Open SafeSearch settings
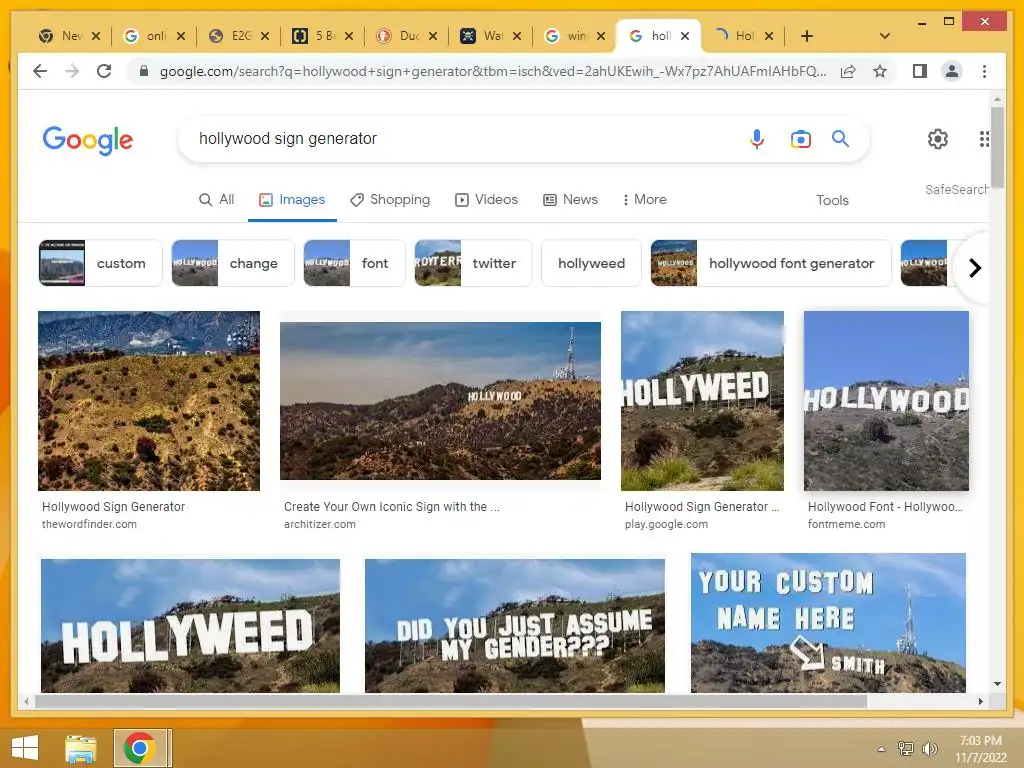This screenshot has height=768, width=1024. click(956, 189)
